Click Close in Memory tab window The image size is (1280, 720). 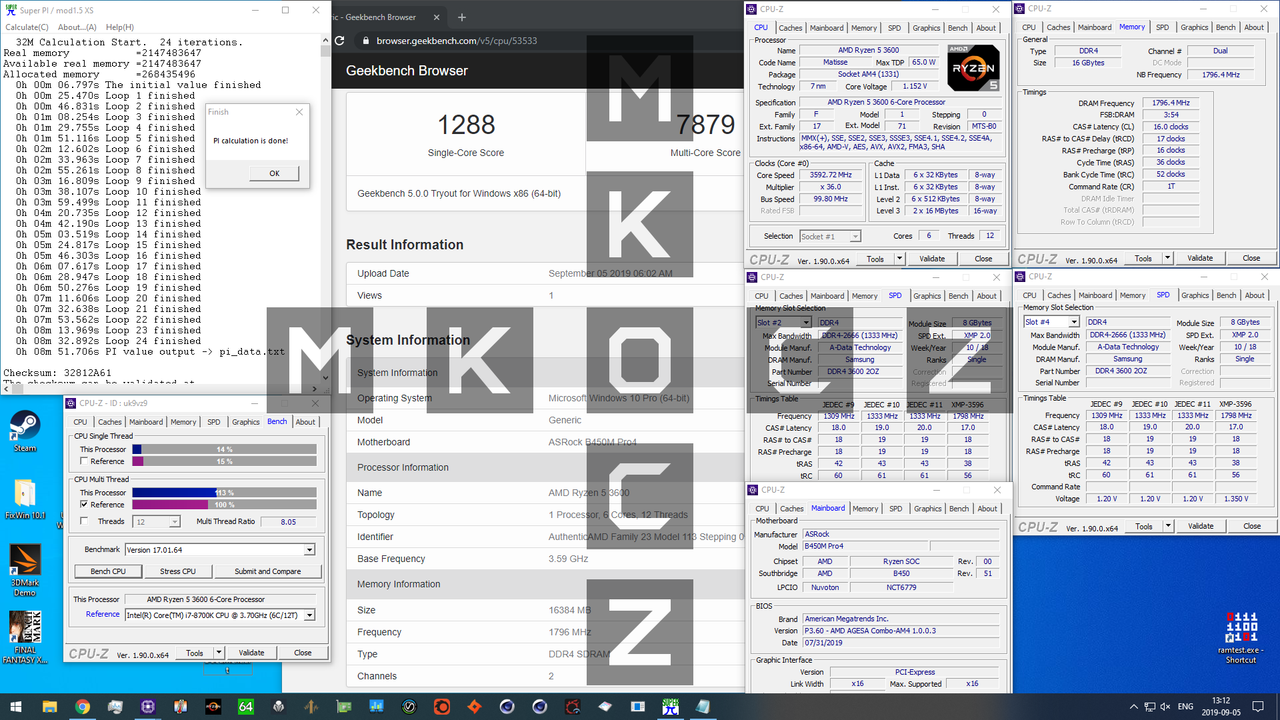click(x=1251, y=258)
